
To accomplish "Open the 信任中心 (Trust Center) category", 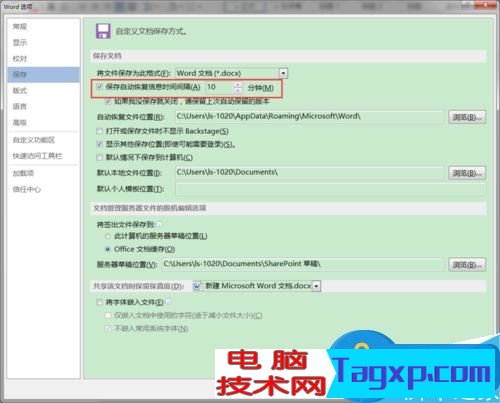I will [x=27, y=189].
